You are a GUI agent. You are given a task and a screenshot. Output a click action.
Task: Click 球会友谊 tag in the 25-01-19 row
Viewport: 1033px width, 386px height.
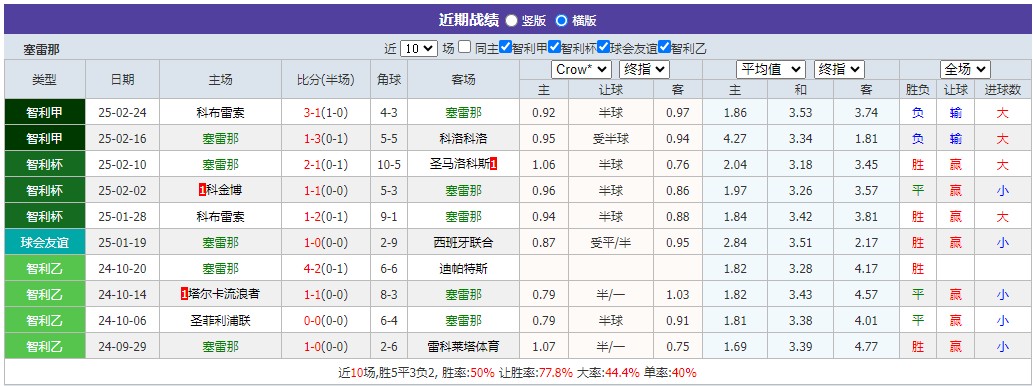[45, 242]
